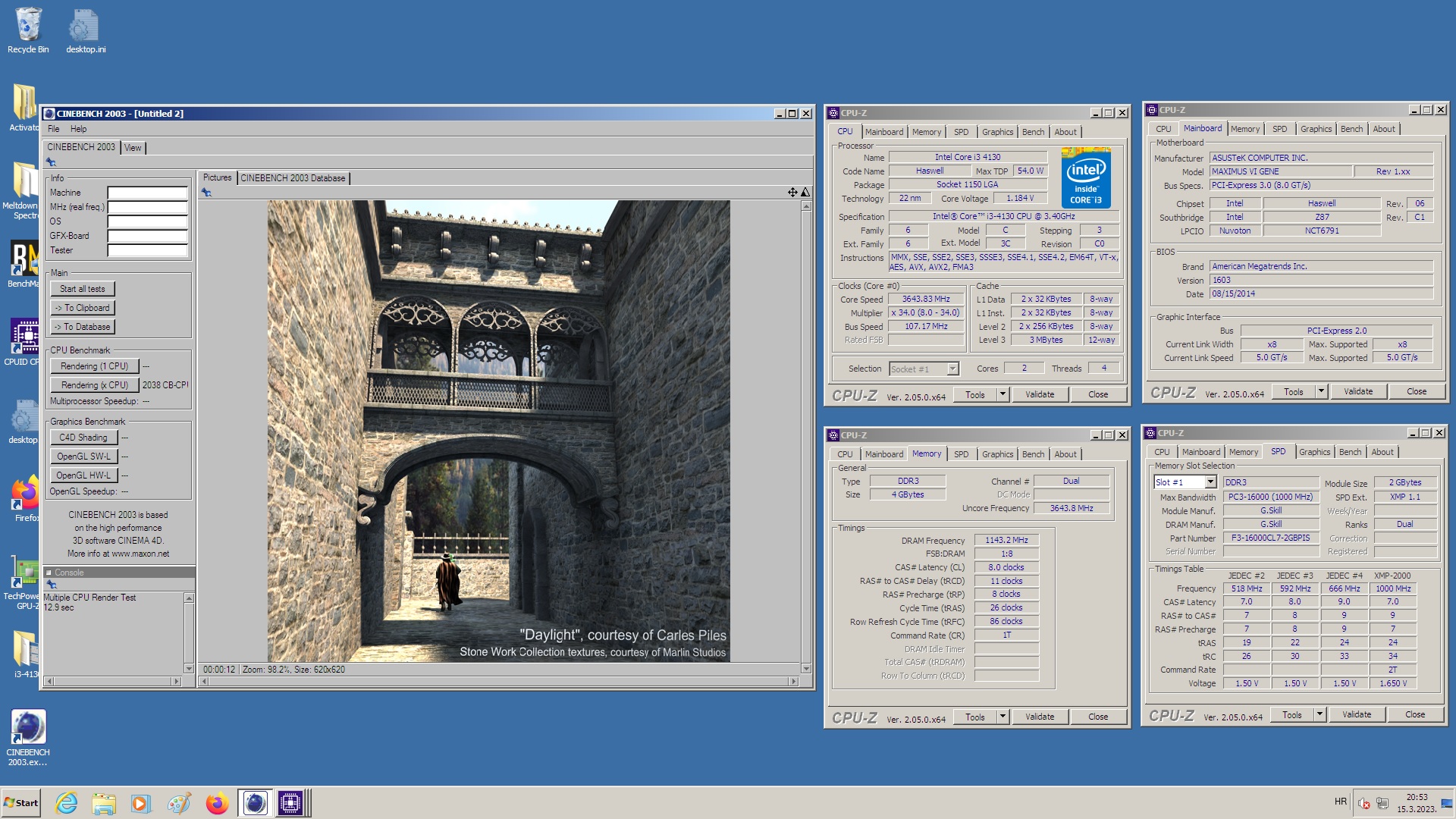Image resolution: width=1456 pixels, height=819 pixels.
Task: Focus the GFX-Board input field
Action: [x=147, y=236]
